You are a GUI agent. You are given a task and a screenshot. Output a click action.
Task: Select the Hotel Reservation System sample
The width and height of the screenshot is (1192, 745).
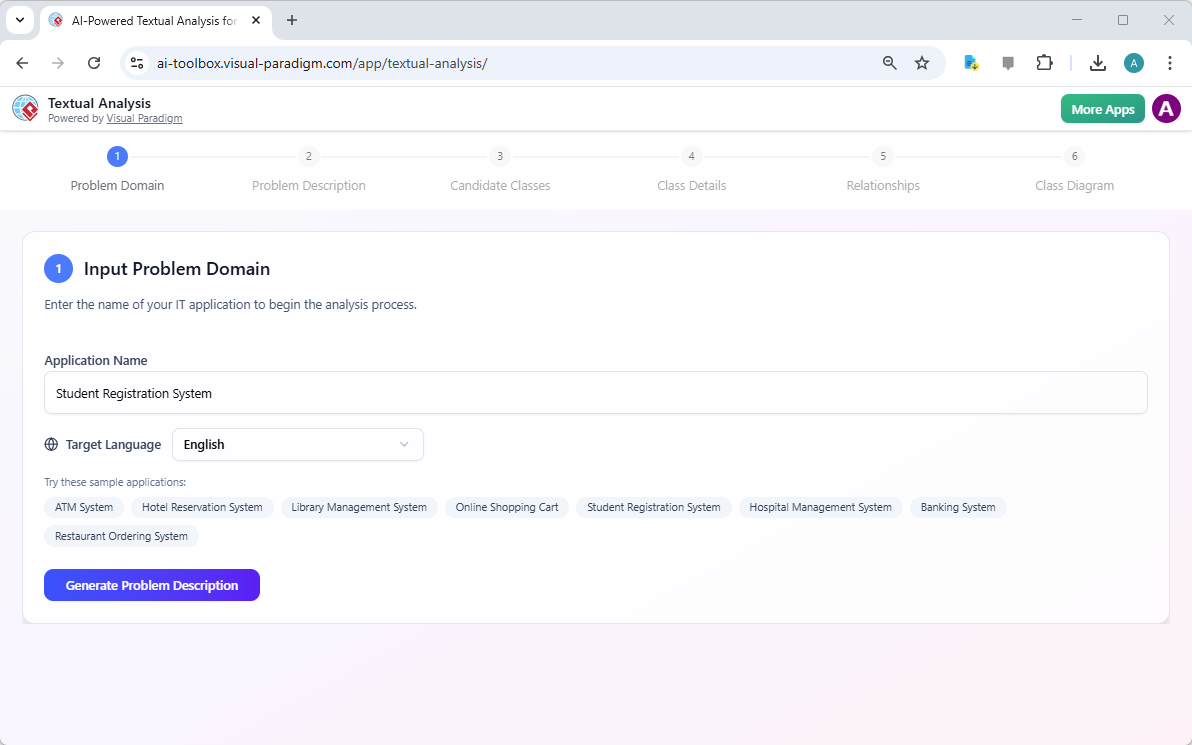[202, 507]
